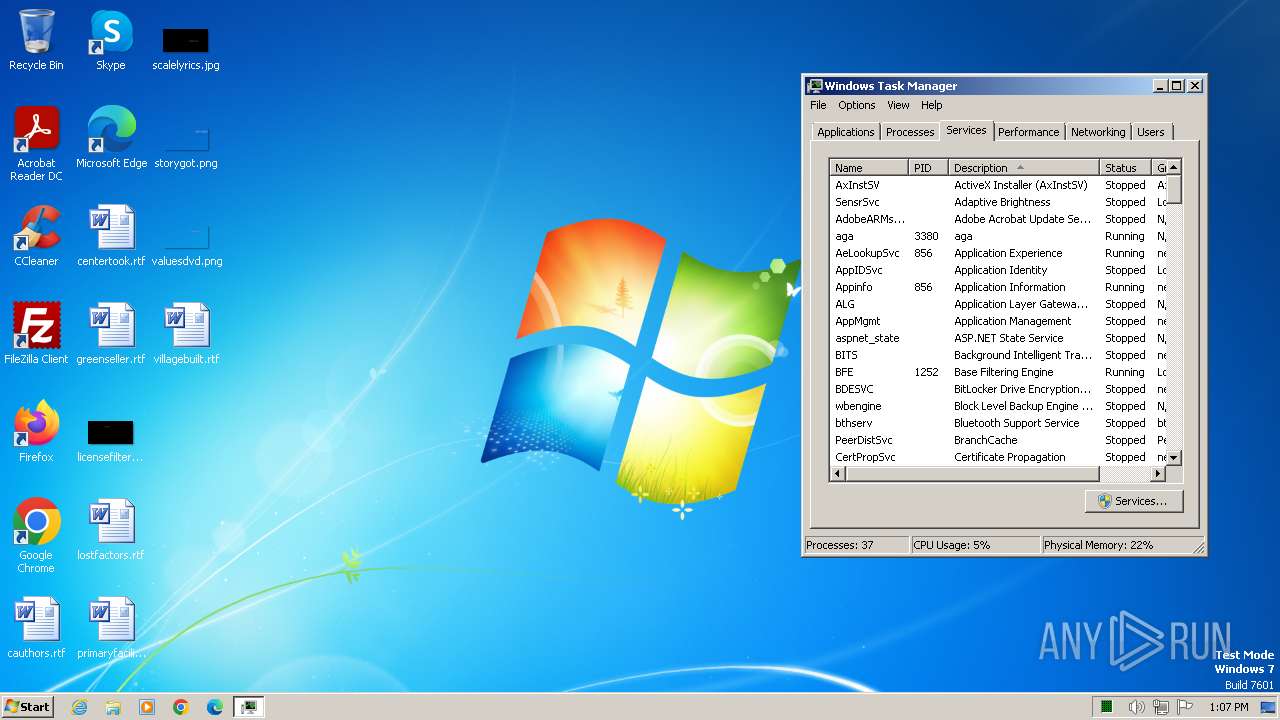Image resolution: width=1280 pixels, height=720 pixels.
Task: Open FileZilla Client desktop shortcut
Action: coord(36,334)
